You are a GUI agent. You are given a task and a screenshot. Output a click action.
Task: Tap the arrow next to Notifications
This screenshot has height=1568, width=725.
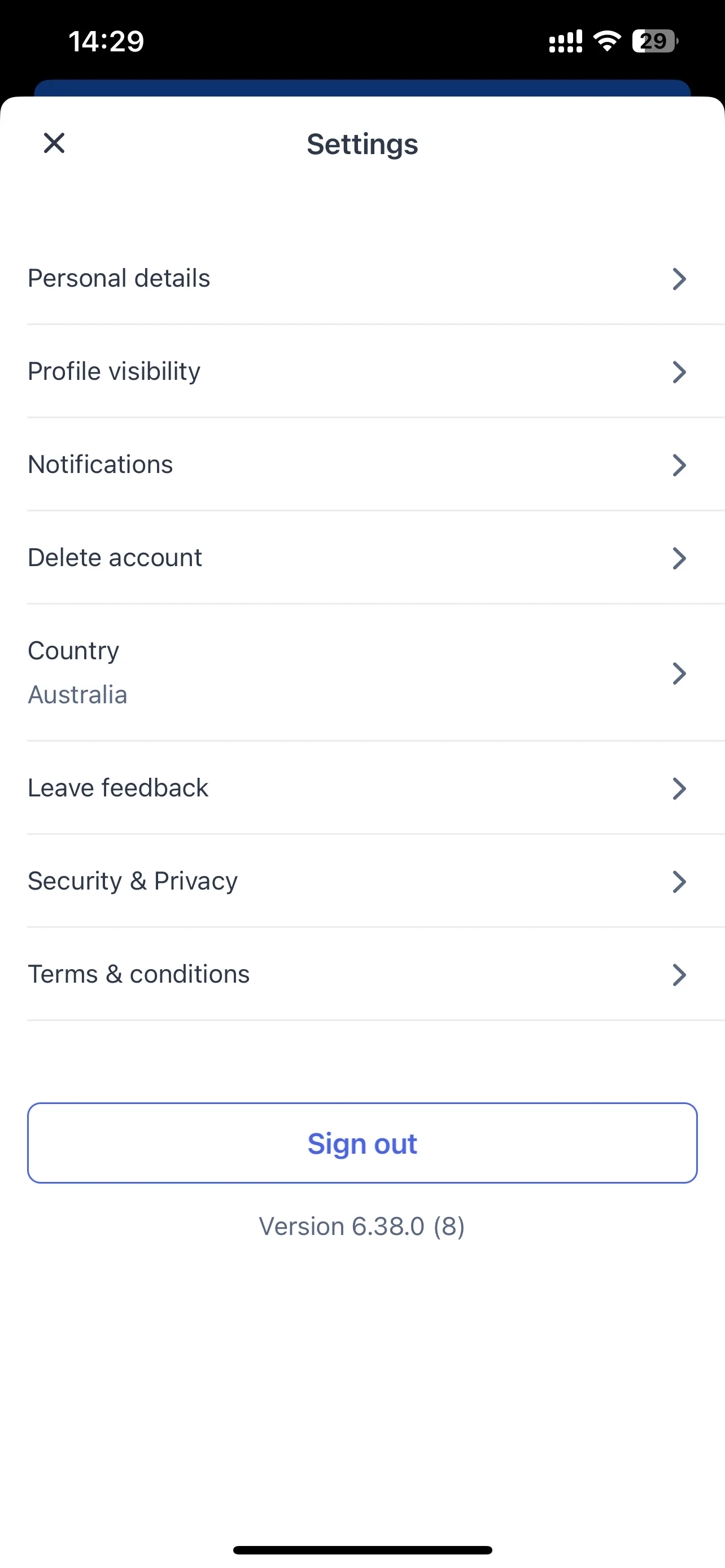coord(679,465)
